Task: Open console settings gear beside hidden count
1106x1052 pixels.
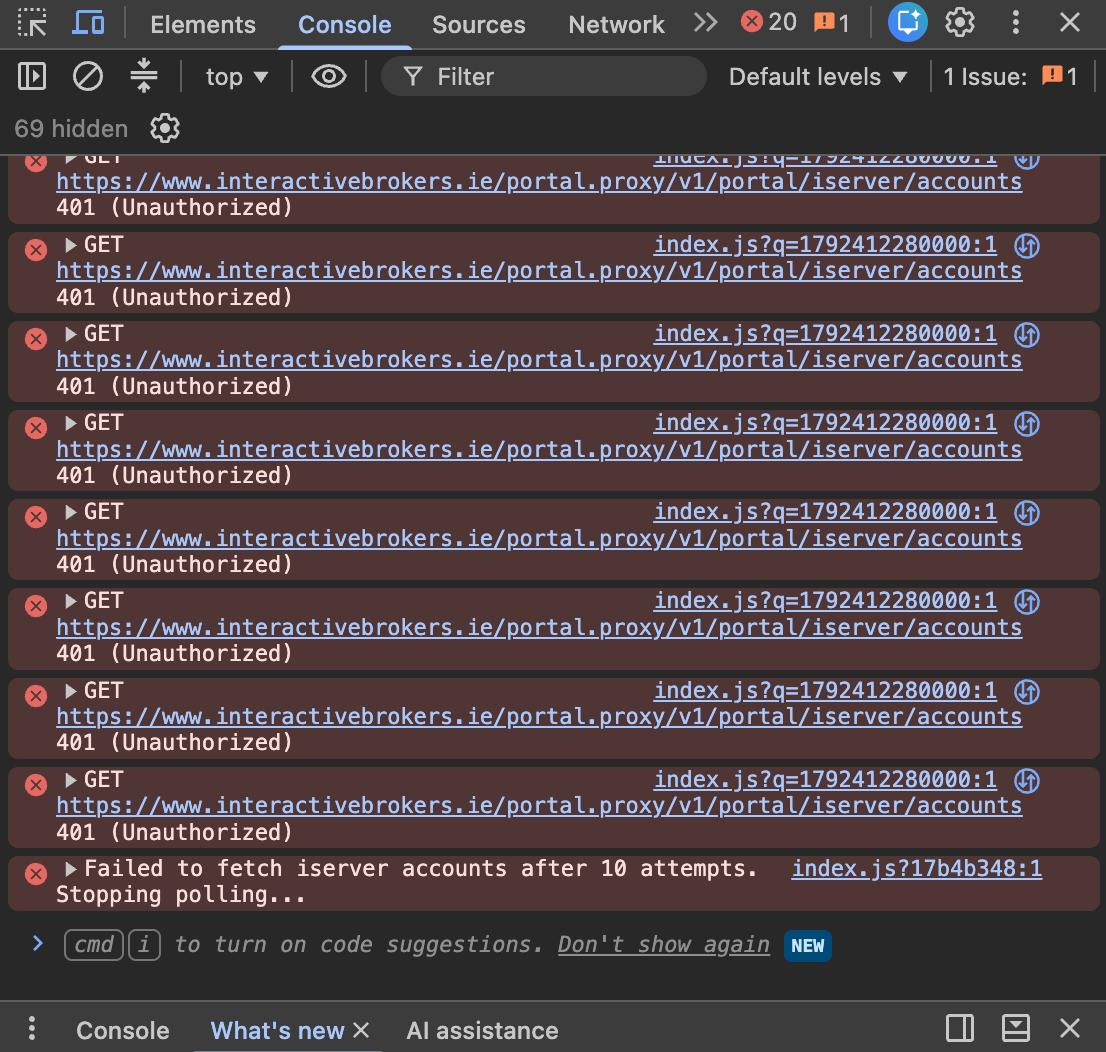Action: pos(164,128)
